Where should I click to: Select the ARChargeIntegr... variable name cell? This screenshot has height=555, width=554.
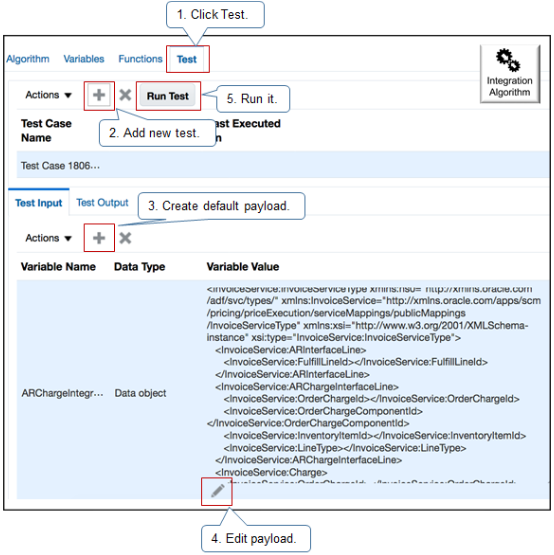click(62, 393)
